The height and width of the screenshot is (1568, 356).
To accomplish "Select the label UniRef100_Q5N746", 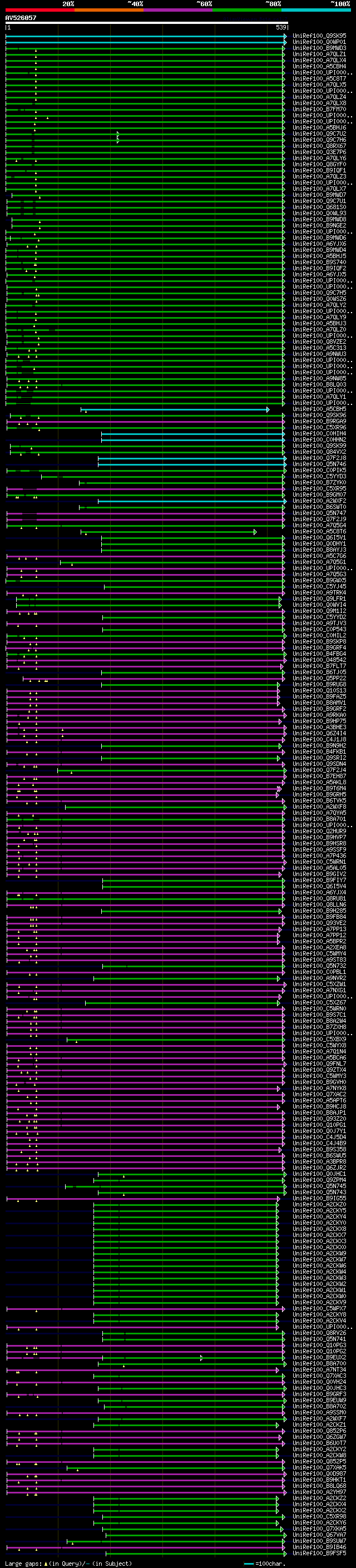I will click(319, 464).
